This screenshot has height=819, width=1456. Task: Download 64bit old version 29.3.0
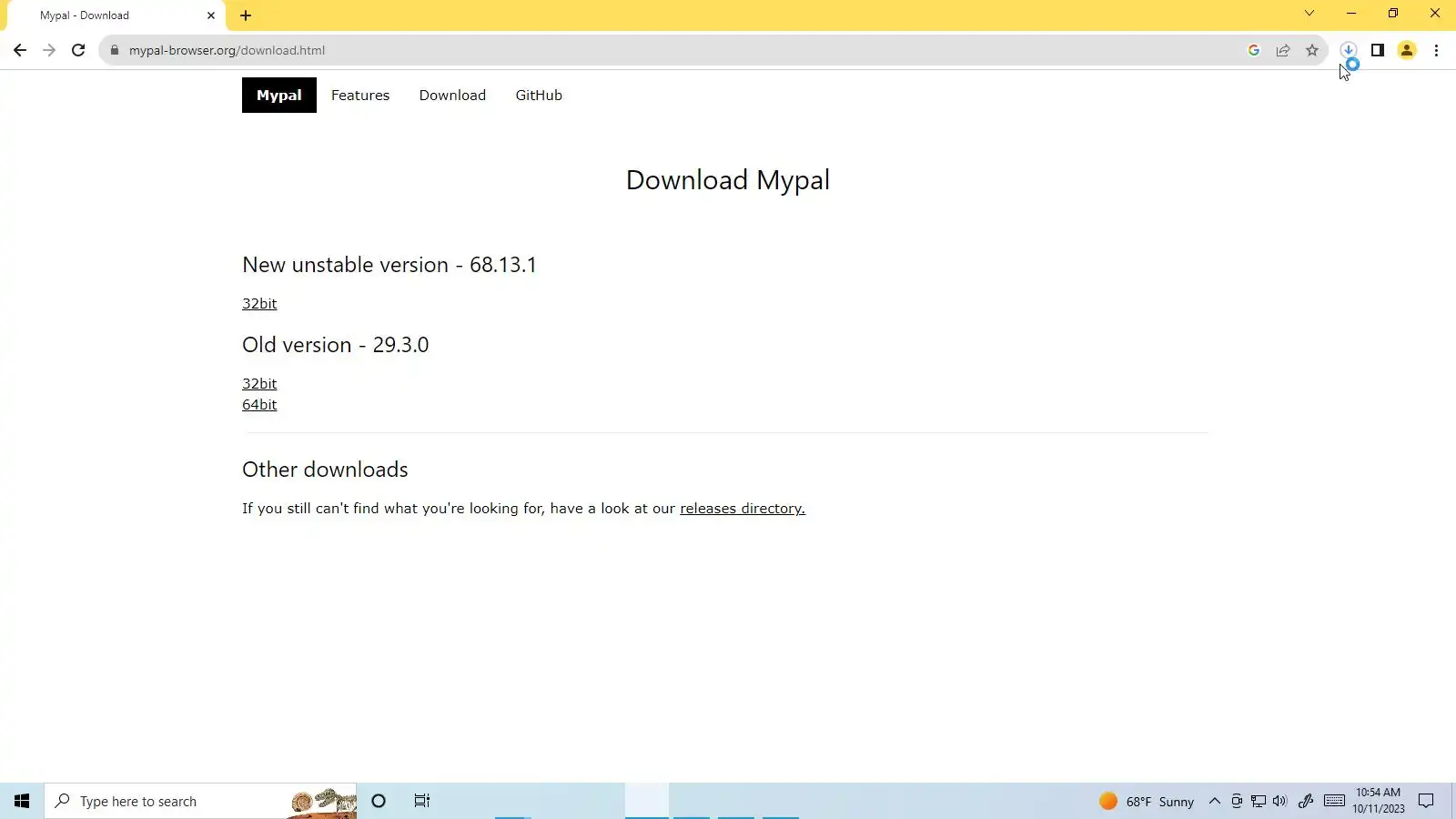259,405
